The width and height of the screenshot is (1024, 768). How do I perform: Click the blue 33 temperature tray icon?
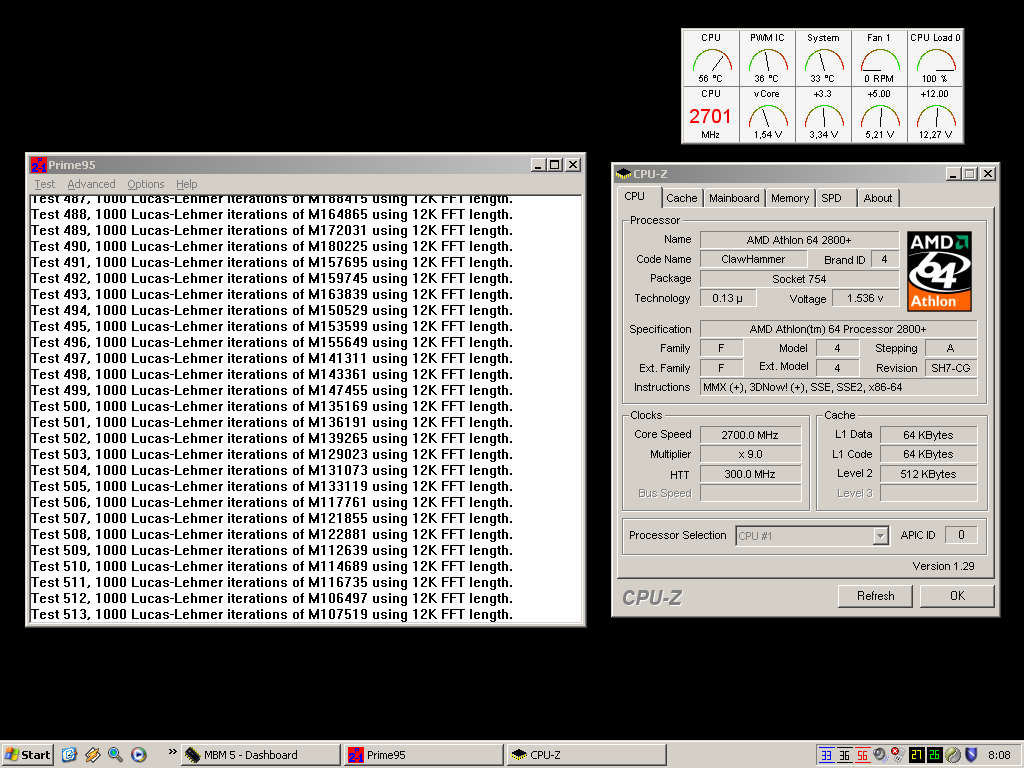pyautogui.click(x=826, y=755)
